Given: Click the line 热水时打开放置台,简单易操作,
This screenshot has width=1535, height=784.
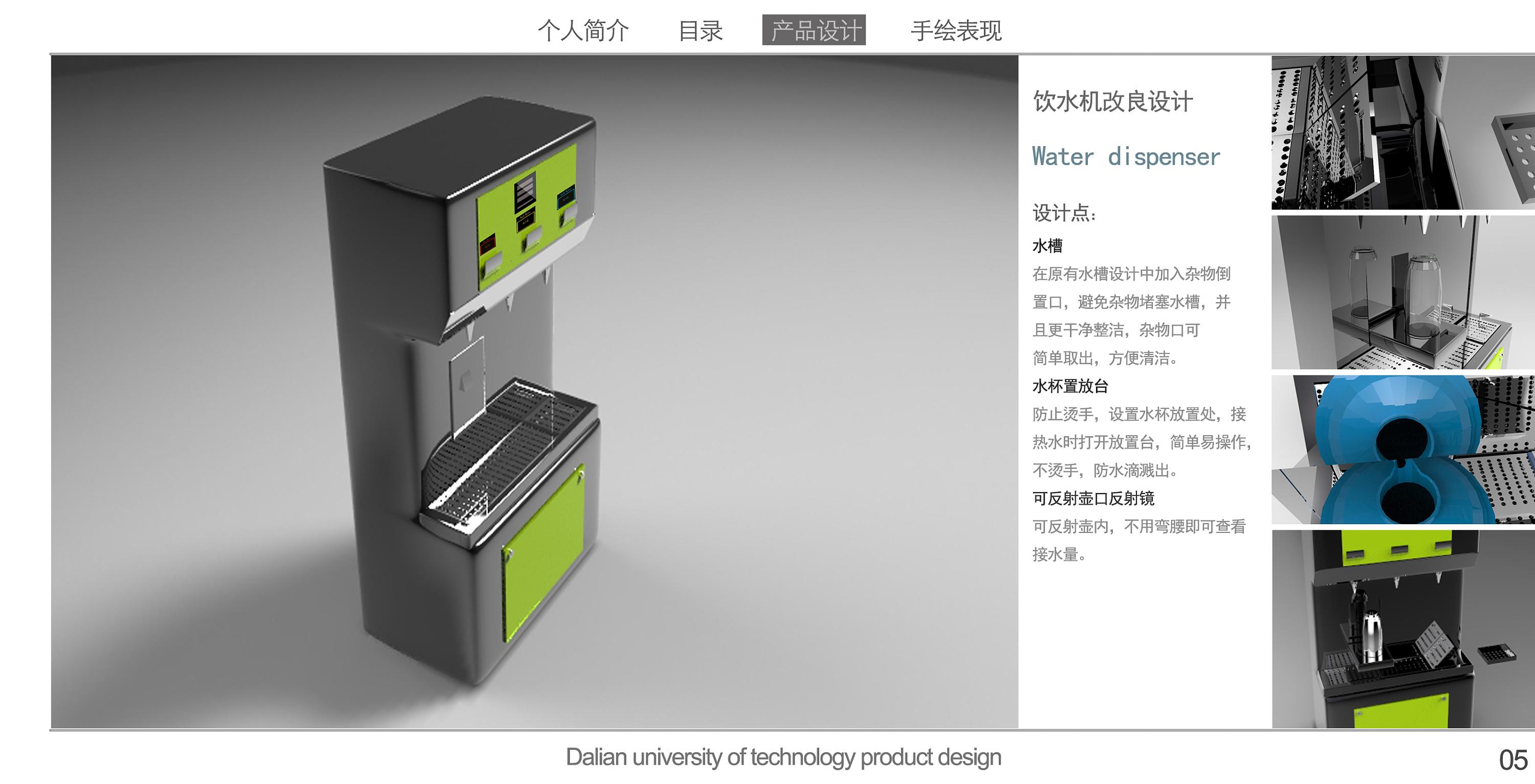Looking at the screenshot, I should 1143,442.
